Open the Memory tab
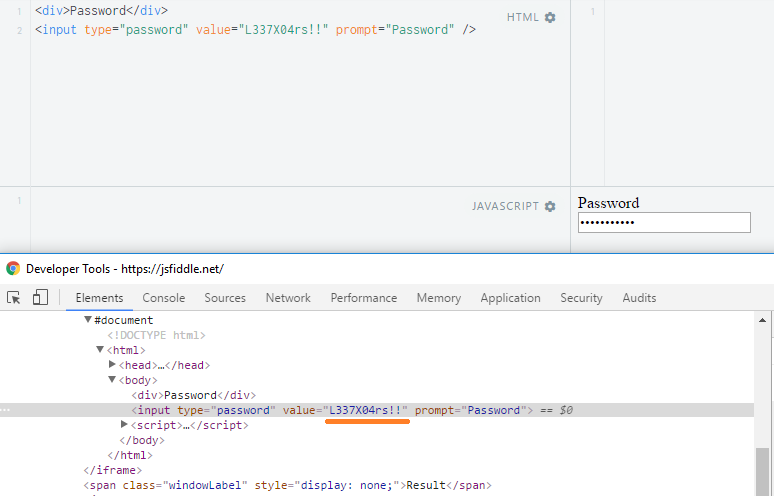The height and width of the screenshot is (496, 774). 439,298
